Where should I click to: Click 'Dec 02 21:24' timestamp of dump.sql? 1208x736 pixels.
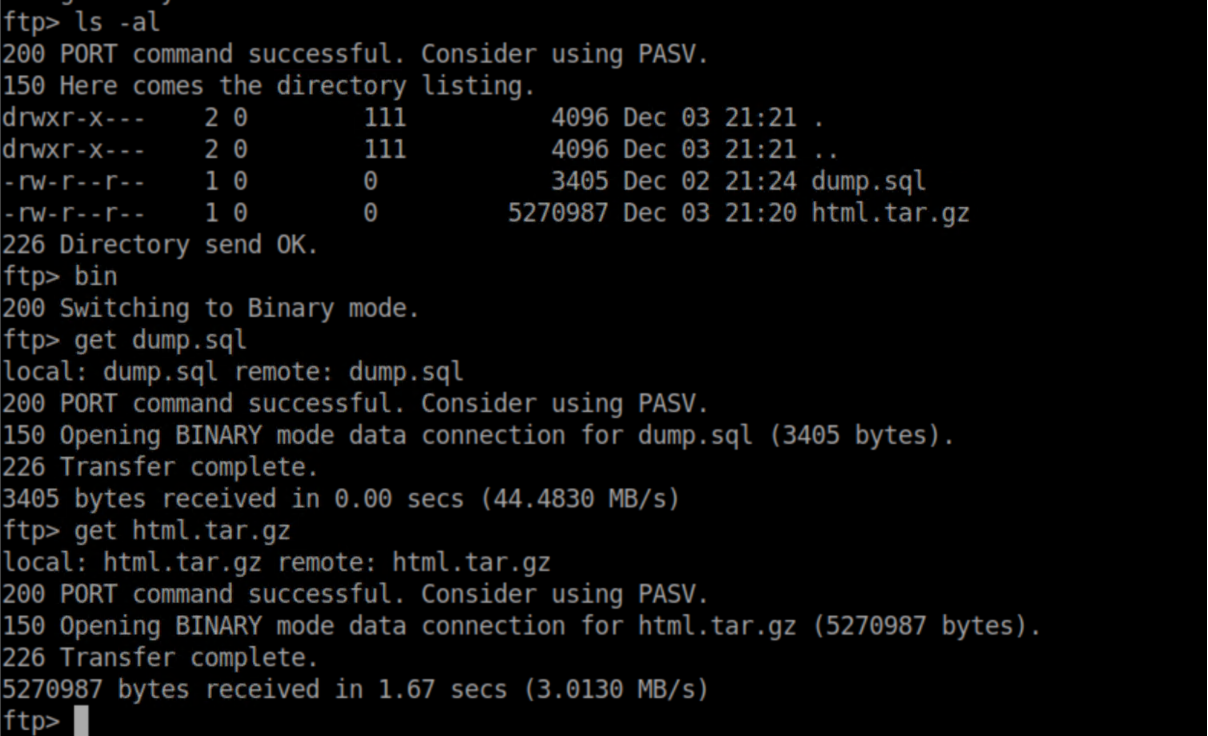(710, 181)
